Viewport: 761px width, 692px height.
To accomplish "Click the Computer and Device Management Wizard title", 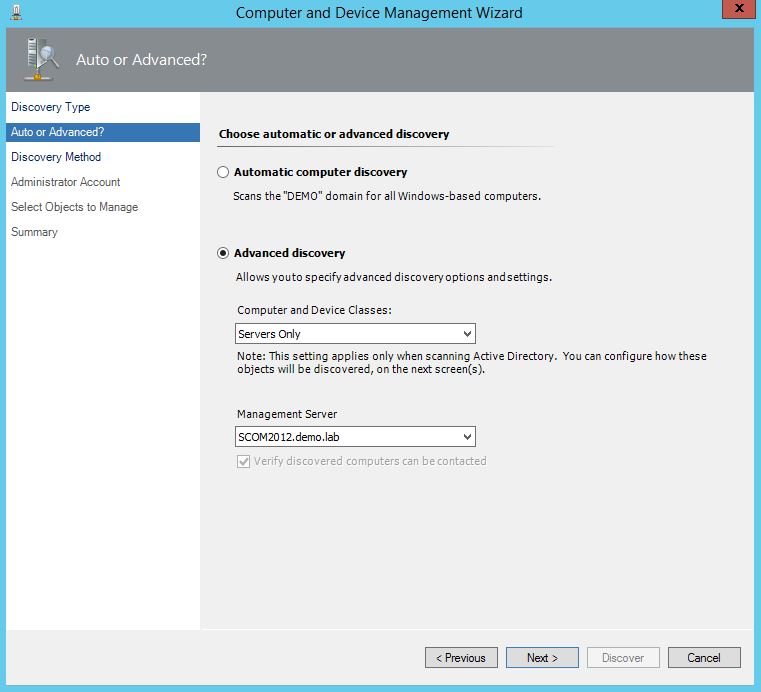I will [x=379, y=13].
